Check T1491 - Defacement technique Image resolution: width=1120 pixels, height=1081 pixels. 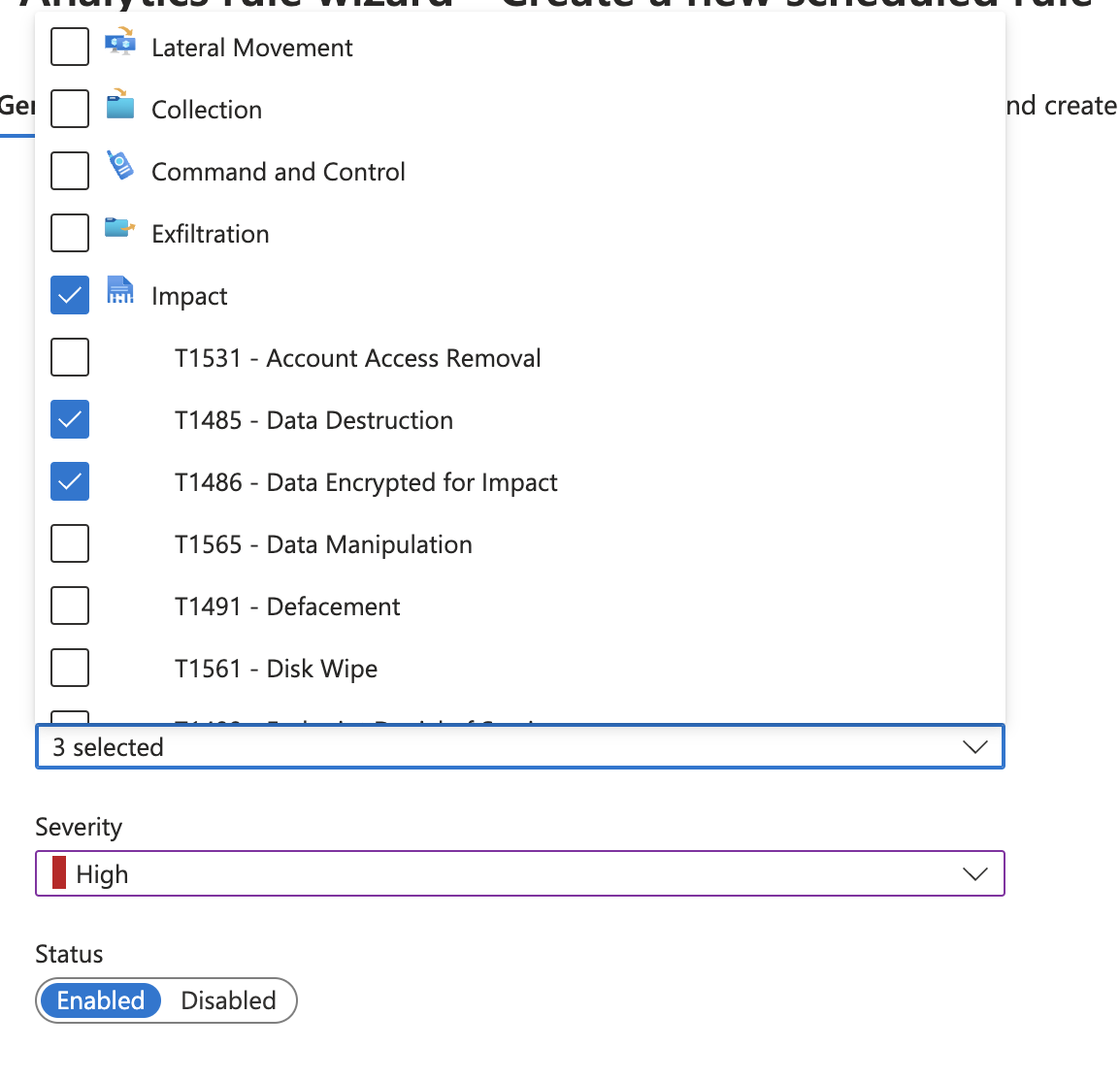tap(69, 605)
